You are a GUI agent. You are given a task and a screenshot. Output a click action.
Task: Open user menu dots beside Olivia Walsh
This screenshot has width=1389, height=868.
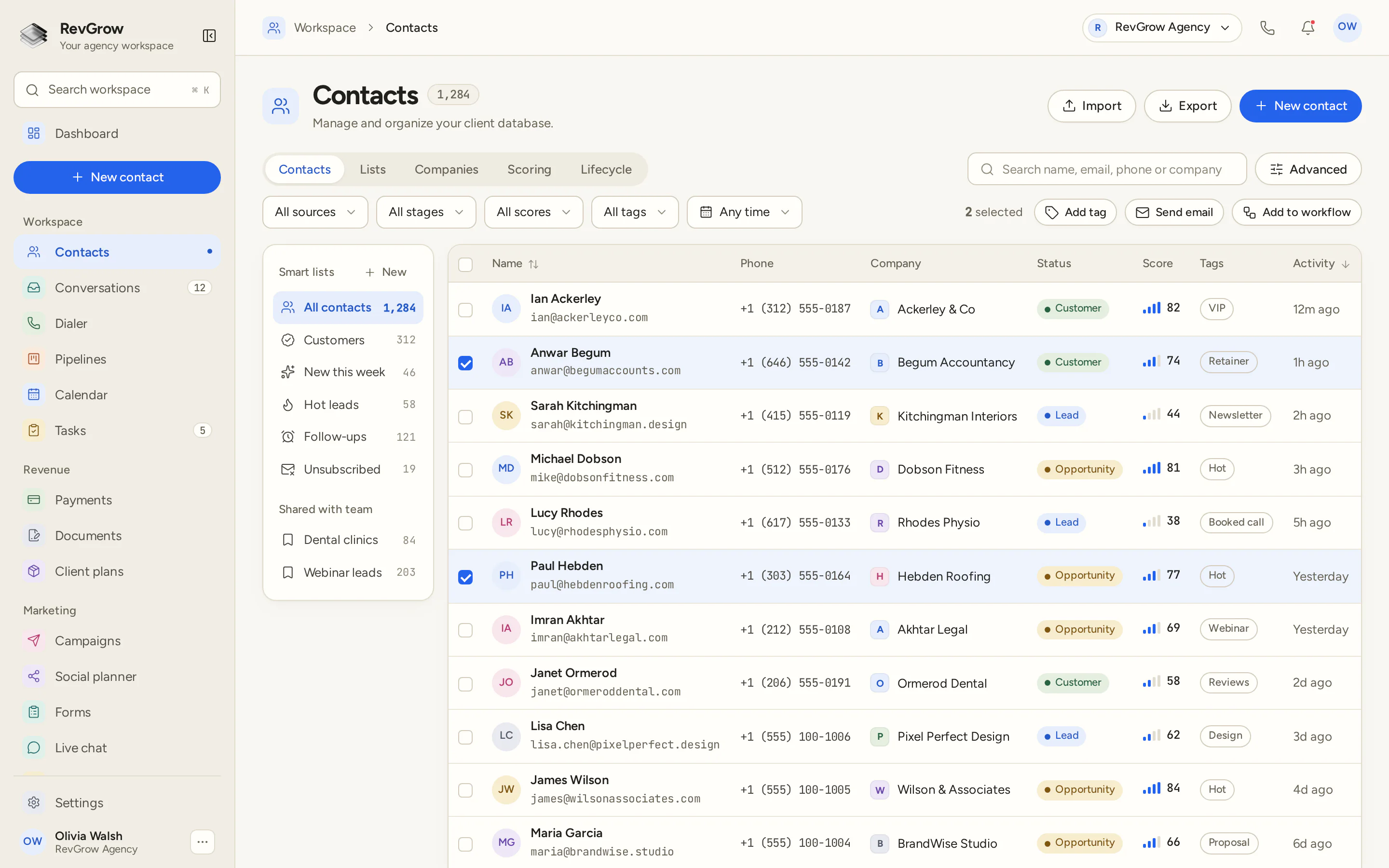[x=202, y=841]
